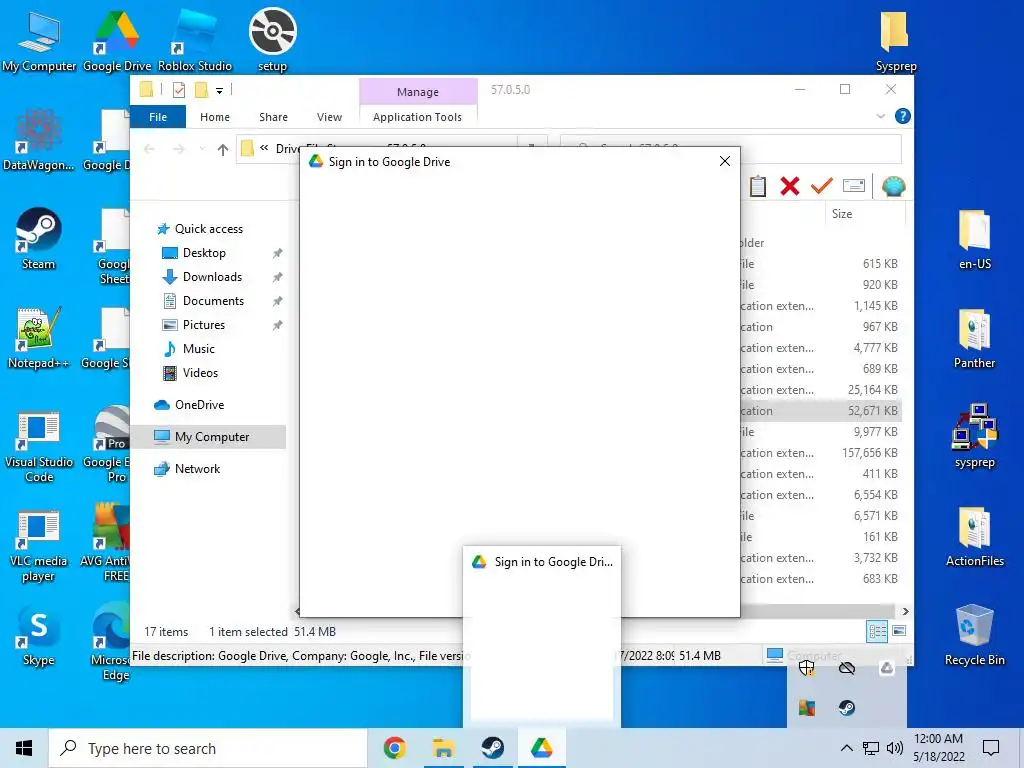This screenshot has width=1024, height=768.
Task: Click the red X delete icon in Explorer
Action: click(x=790, y=186)
